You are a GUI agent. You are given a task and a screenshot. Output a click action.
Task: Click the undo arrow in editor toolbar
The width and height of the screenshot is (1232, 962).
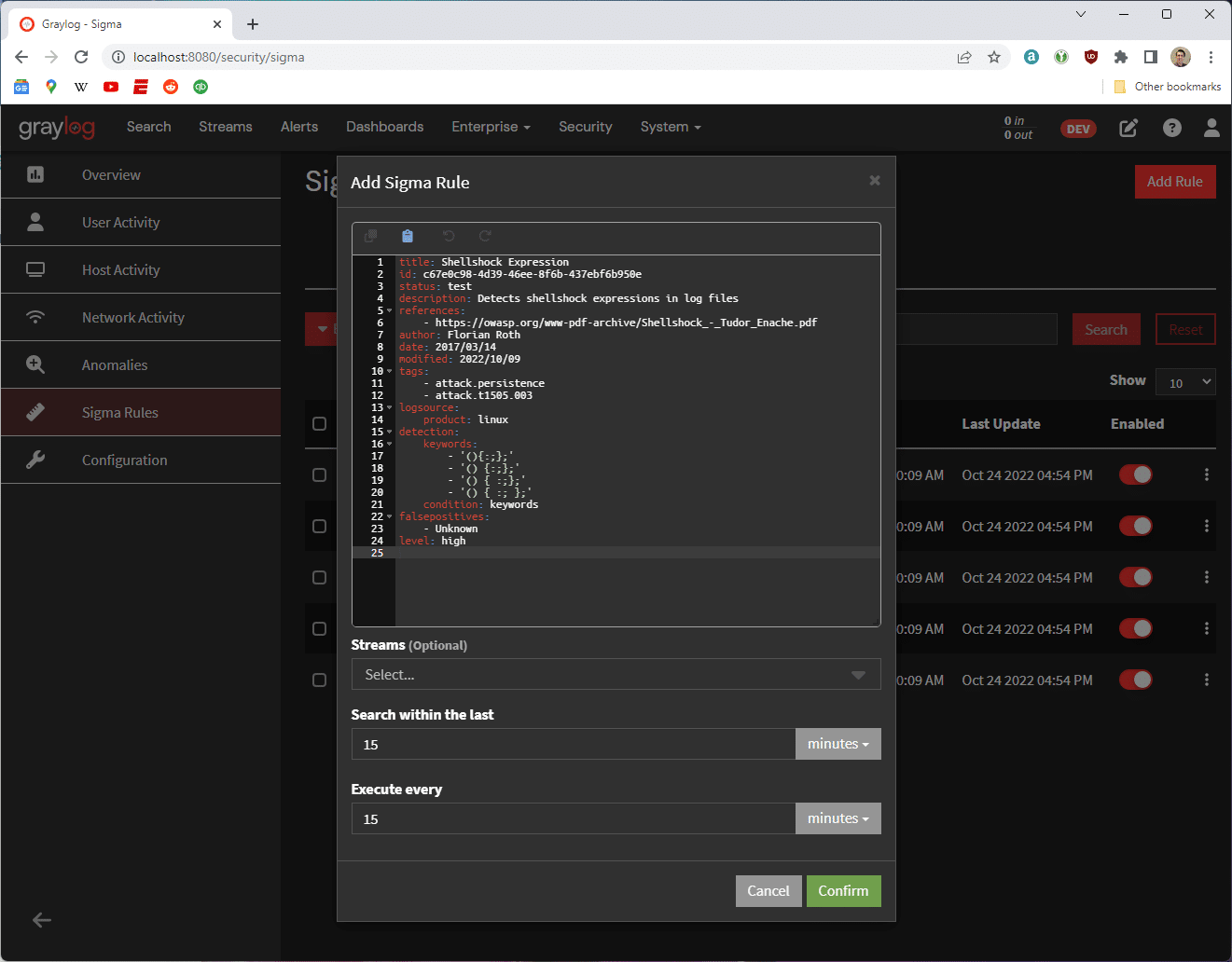pyautogui.click(x=449, y=237)
